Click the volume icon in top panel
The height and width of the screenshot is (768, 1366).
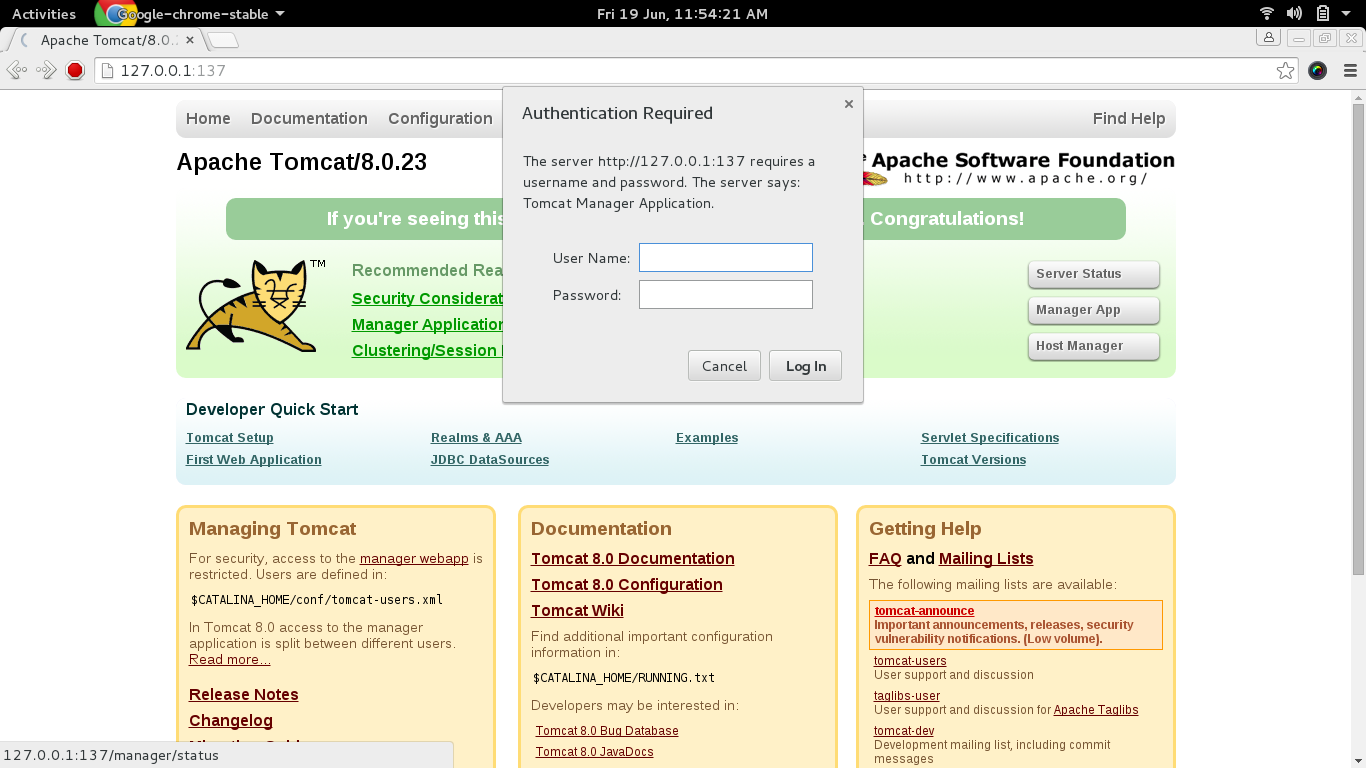tap(1294, 14)
